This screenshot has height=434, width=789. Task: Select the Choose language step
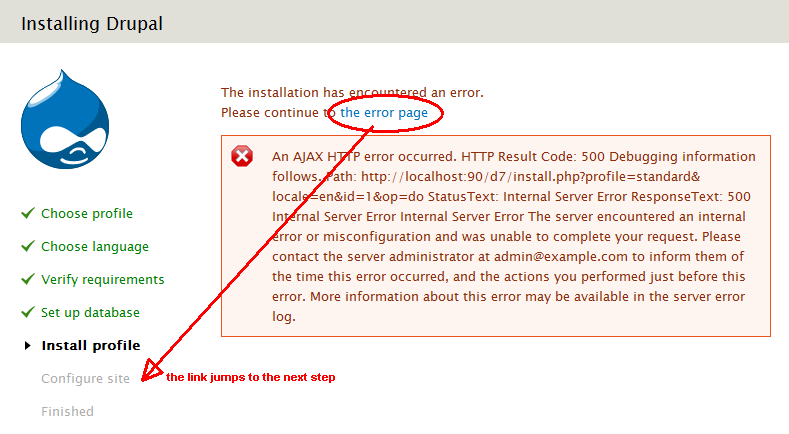pos(95,247)
